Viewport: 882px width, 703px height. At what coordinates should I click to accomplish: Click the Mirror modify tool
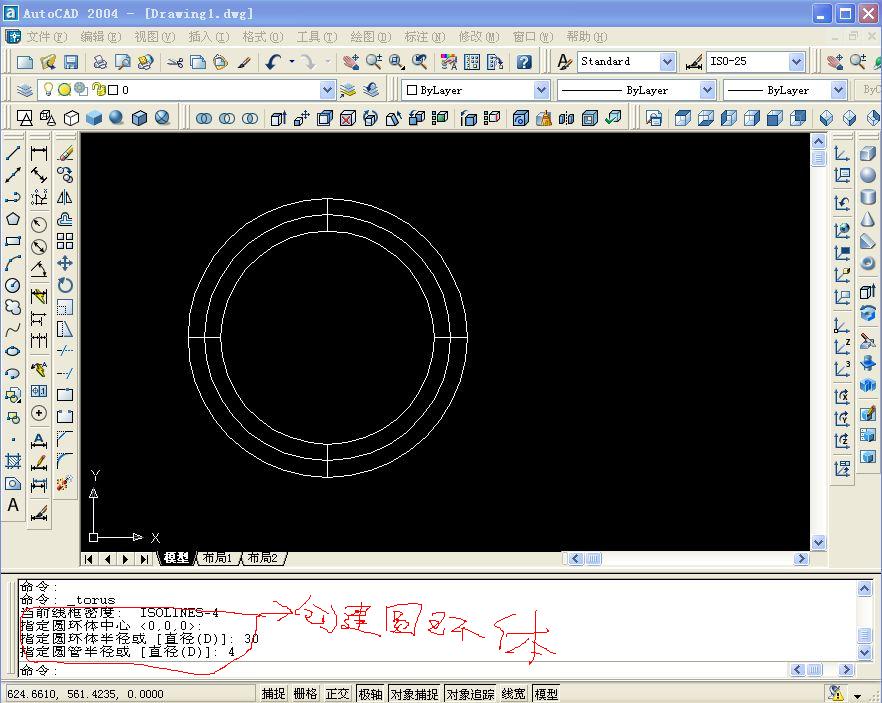click(65, 197)
